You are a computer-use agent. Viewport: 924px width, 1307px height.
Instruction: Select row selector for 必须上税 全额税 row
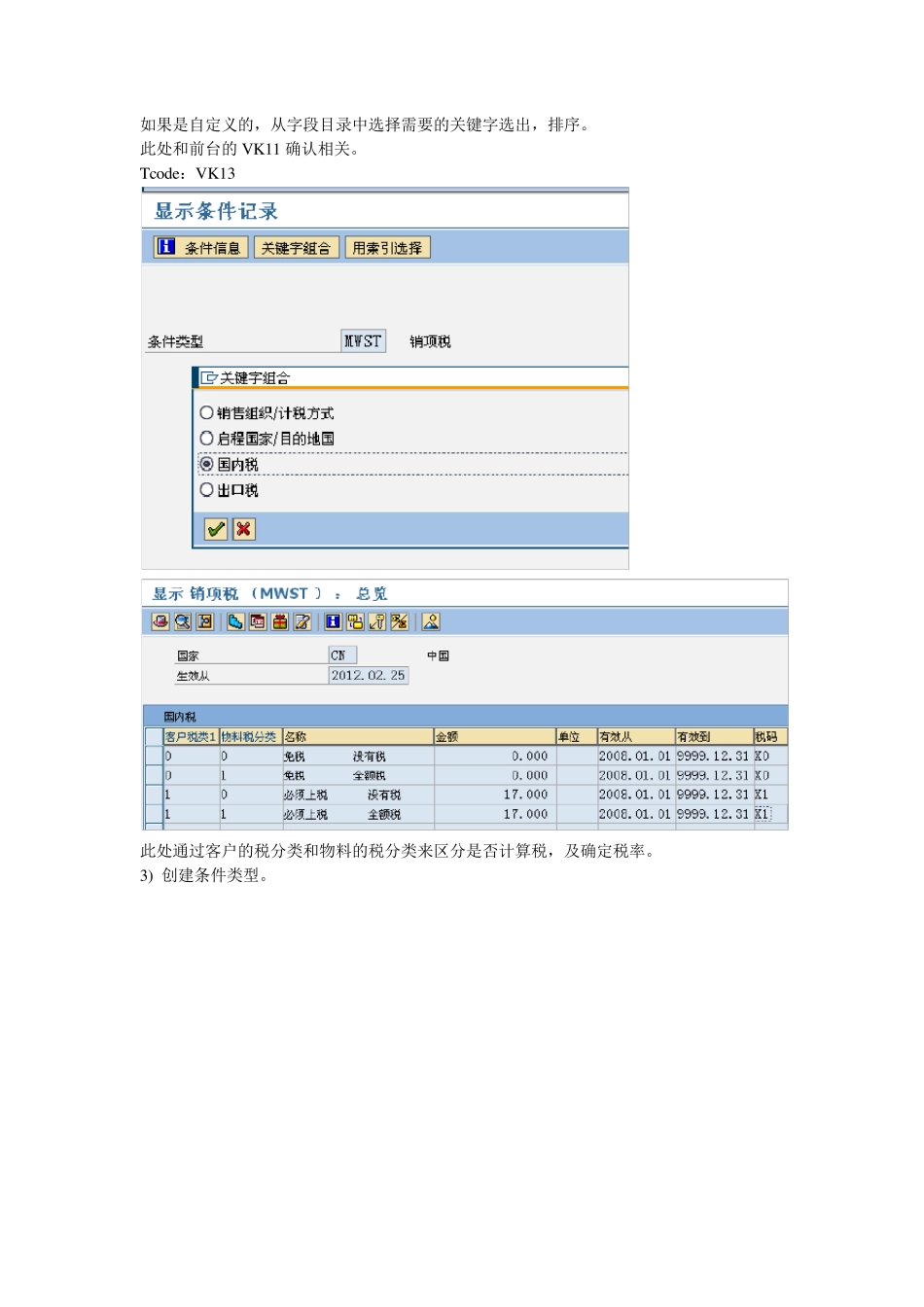click(x=154, y=814)
